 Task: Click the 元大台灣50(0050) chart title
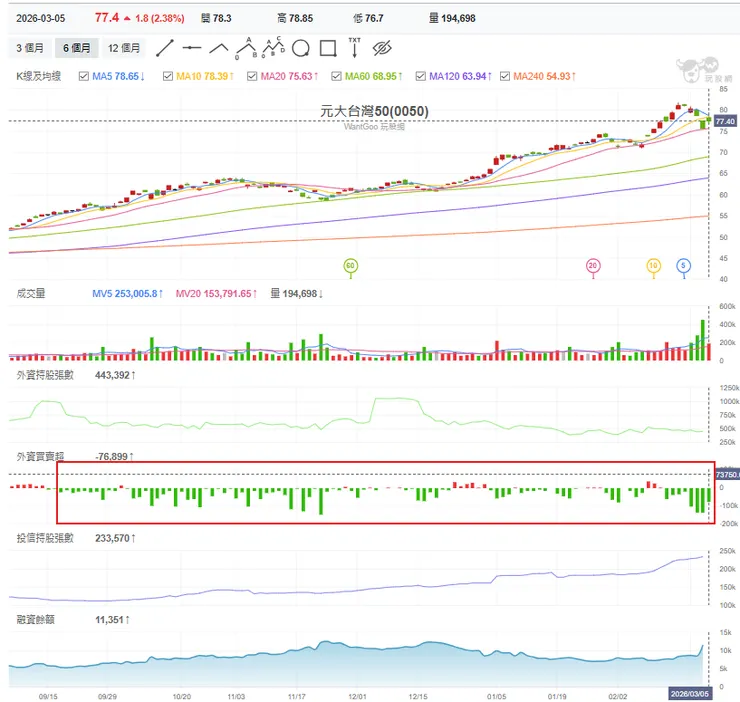pos(374,111)
